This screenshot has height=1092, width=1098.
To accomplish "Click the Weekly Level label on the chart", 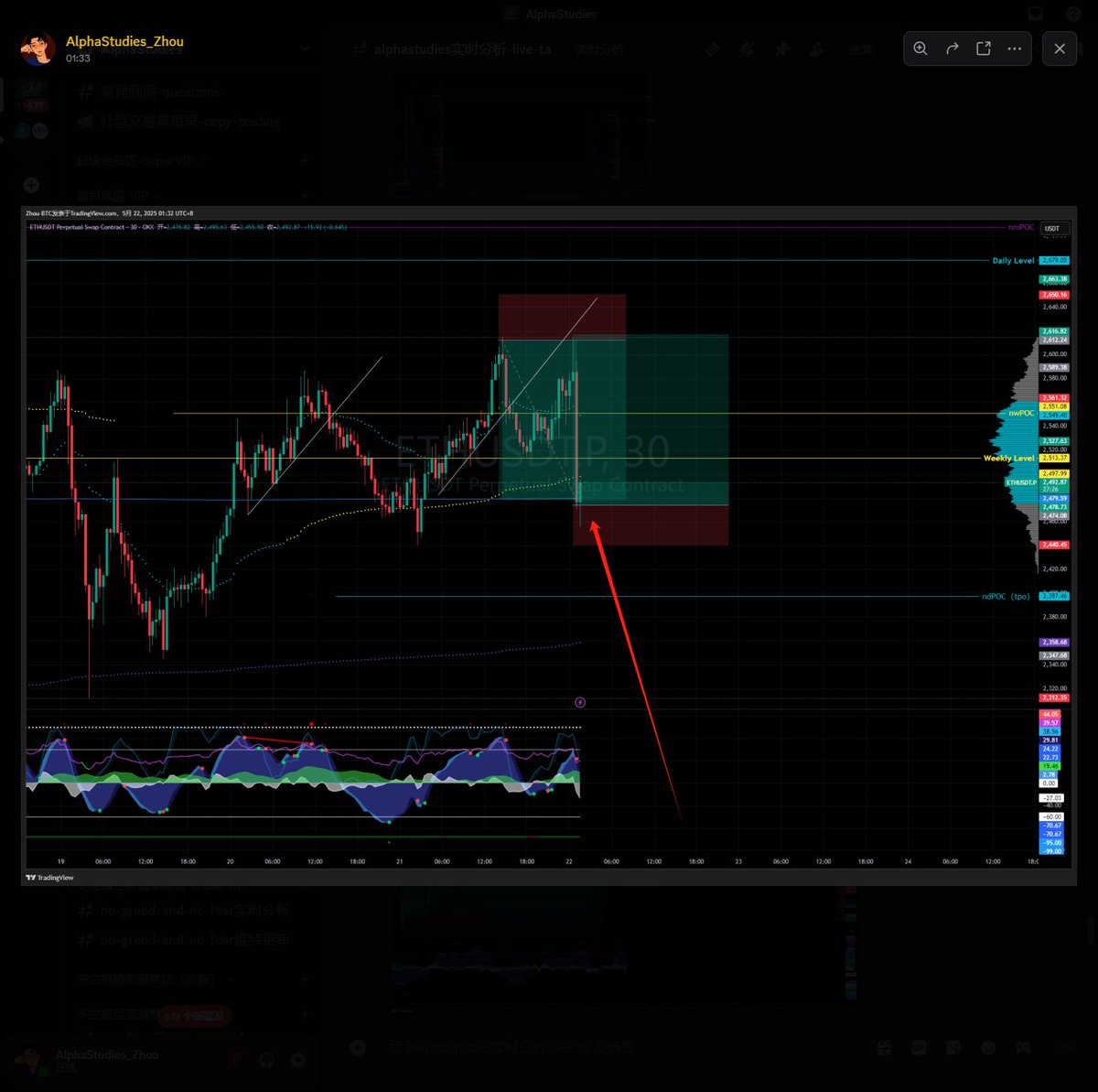I will tap(1009, 459).
